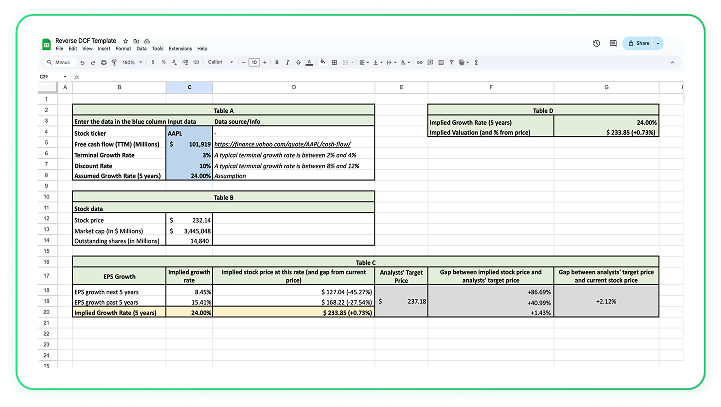Open the Extensions menu
721x407 pixels.
point(180,48)
